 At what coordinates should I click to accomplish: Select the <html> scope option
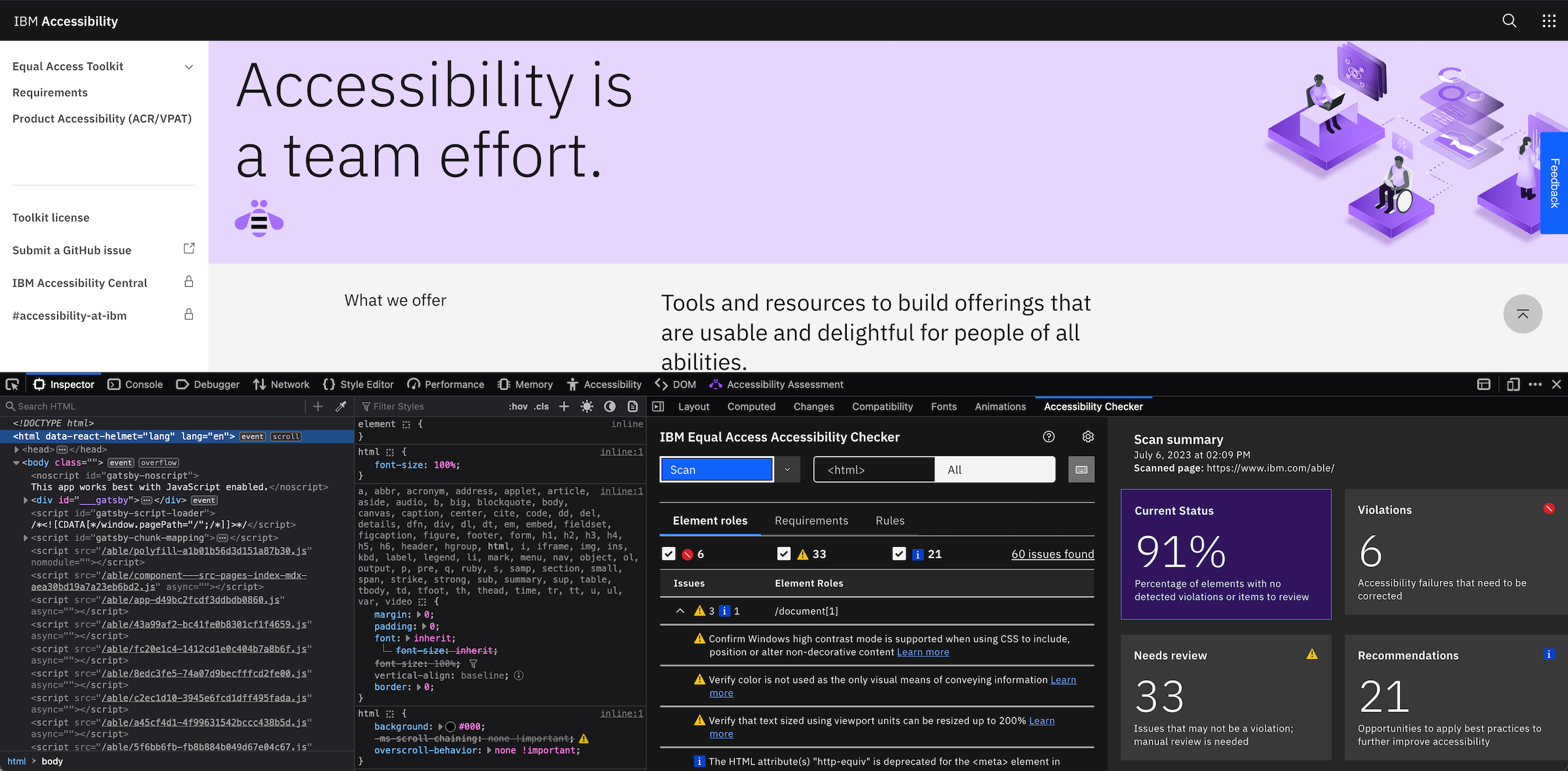874,469
